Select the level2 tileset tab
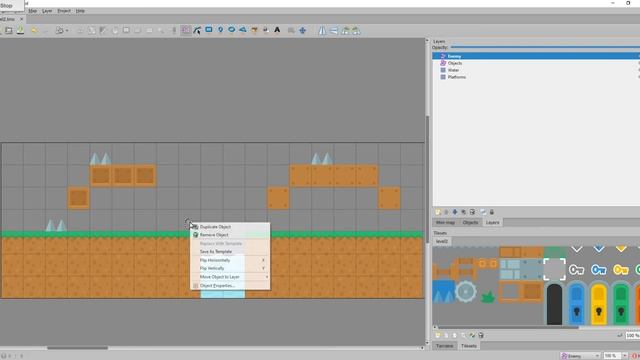The image size is (640, 360). [442, 241]
